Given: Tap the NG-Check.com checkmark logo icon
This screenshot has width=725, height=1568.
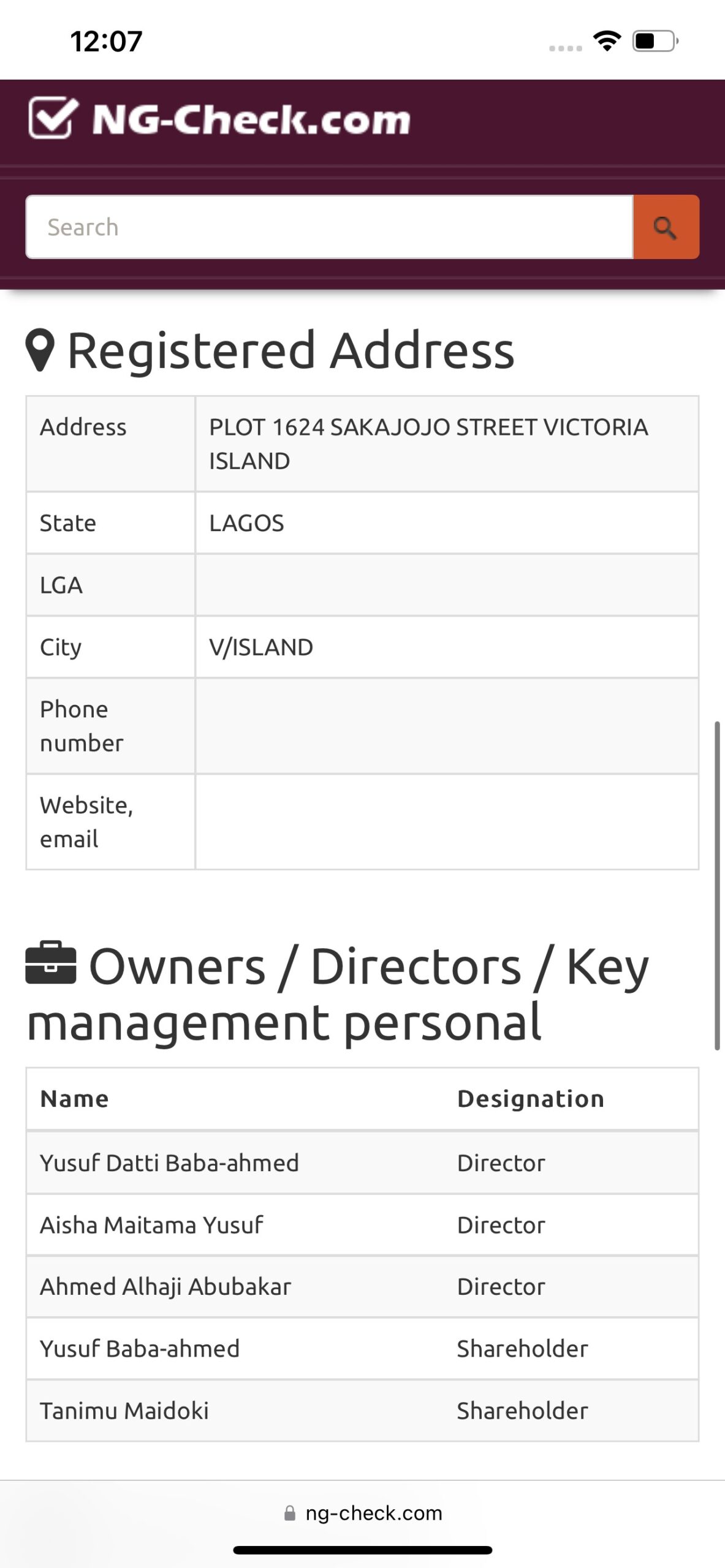Looking at the screenshot, I should 53,118.
